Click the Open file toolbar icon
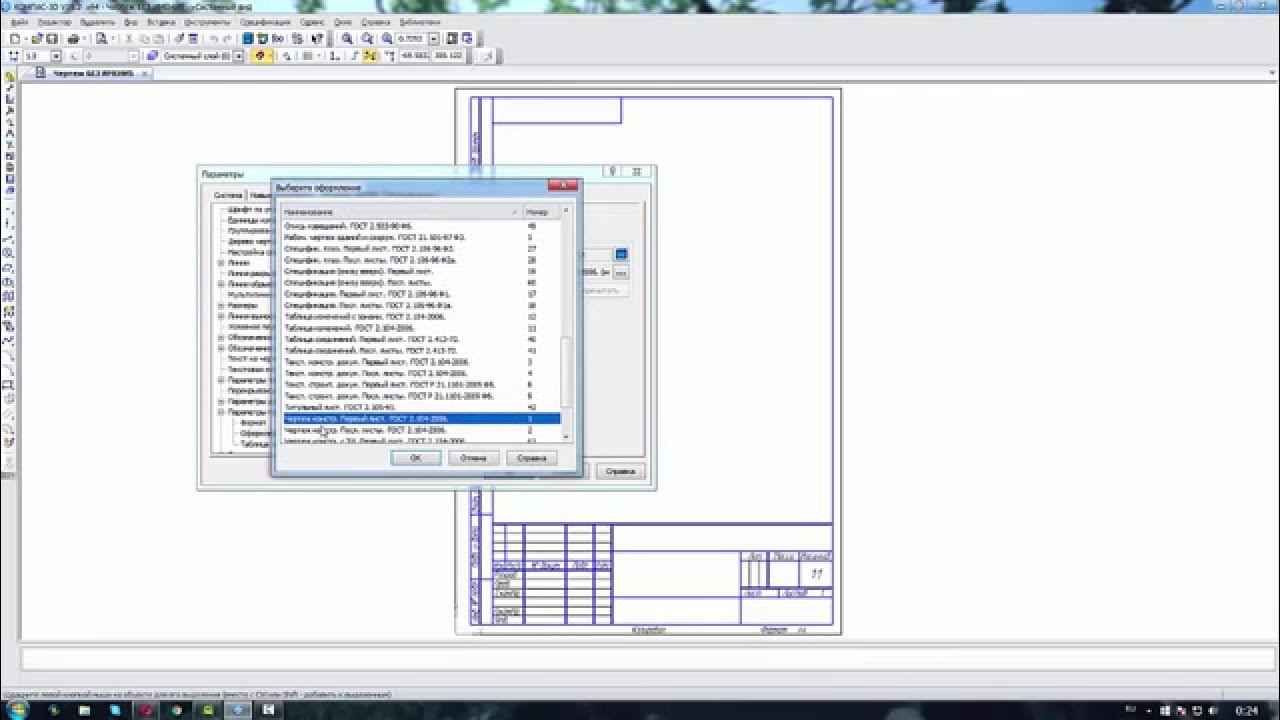 coord(36,38)
